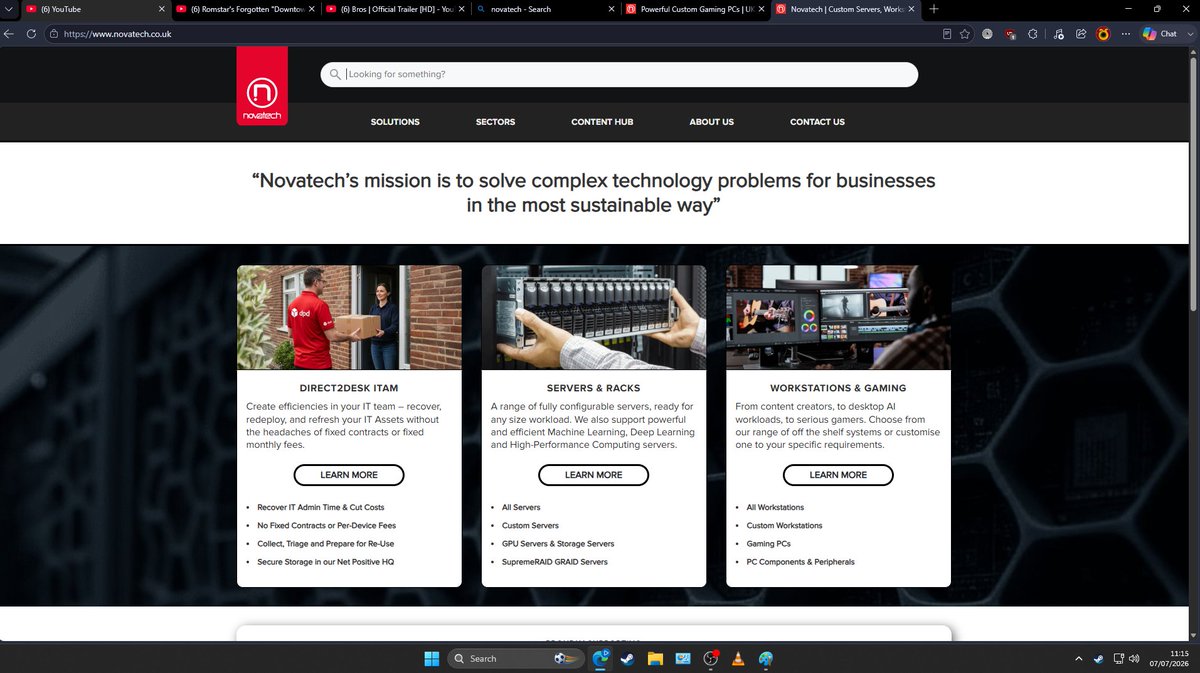The height and width of the screenshot is (673, 1200).
Task: Click the SERVERS & RACKS heading
Action: tap(594, 388)
